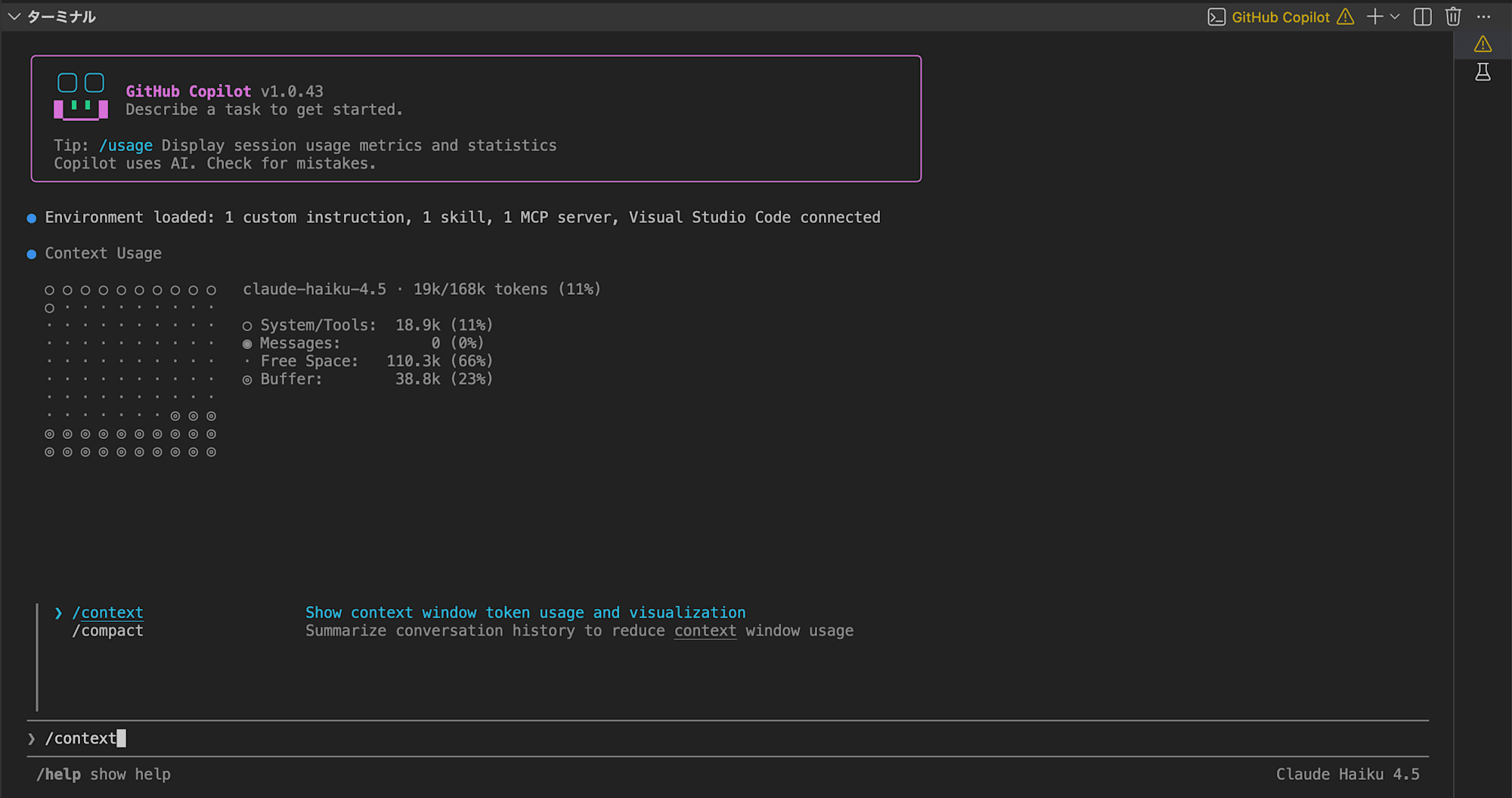The height and width of the screenshot is (798, 1512).
Task: Click the /help show help hint
Action: click(x=104, y=775)
